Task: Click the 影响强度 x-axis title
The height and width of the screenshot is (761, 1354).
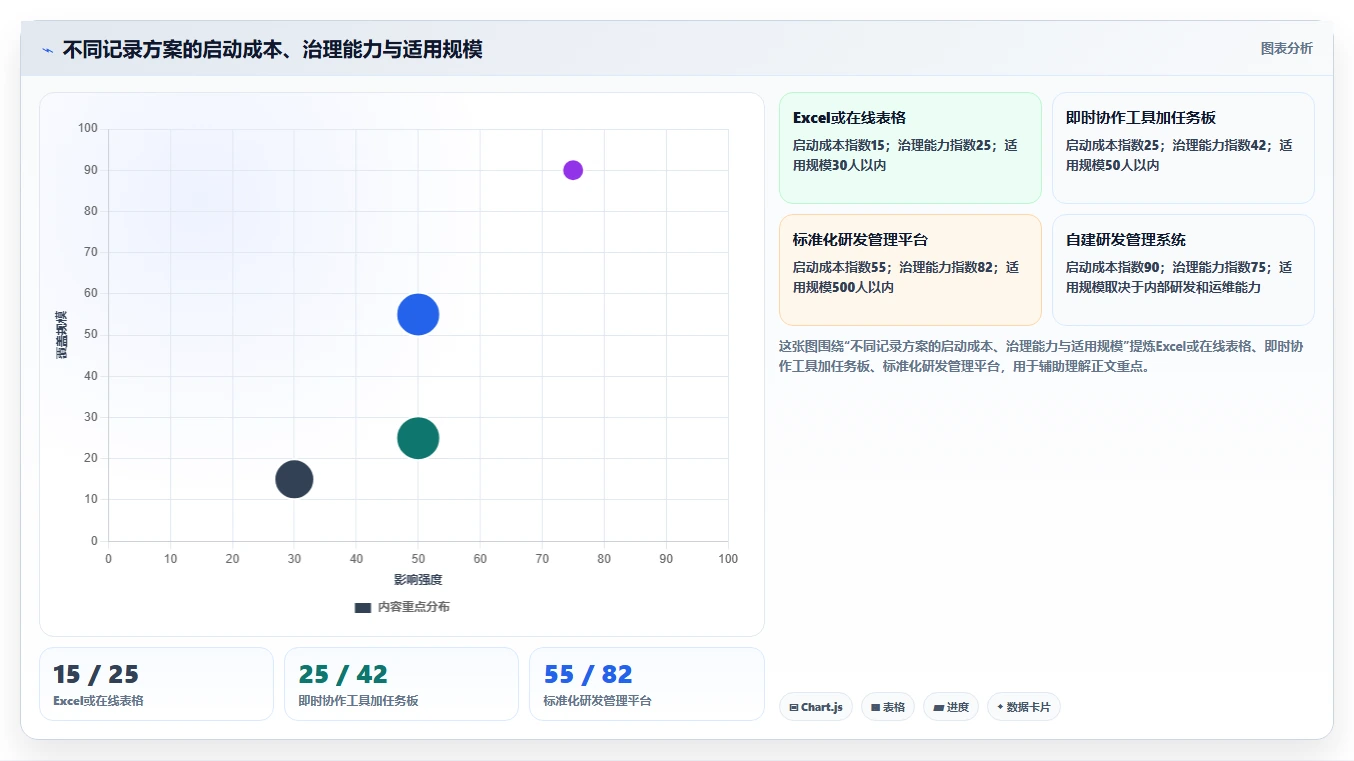Action: point(418,580)
